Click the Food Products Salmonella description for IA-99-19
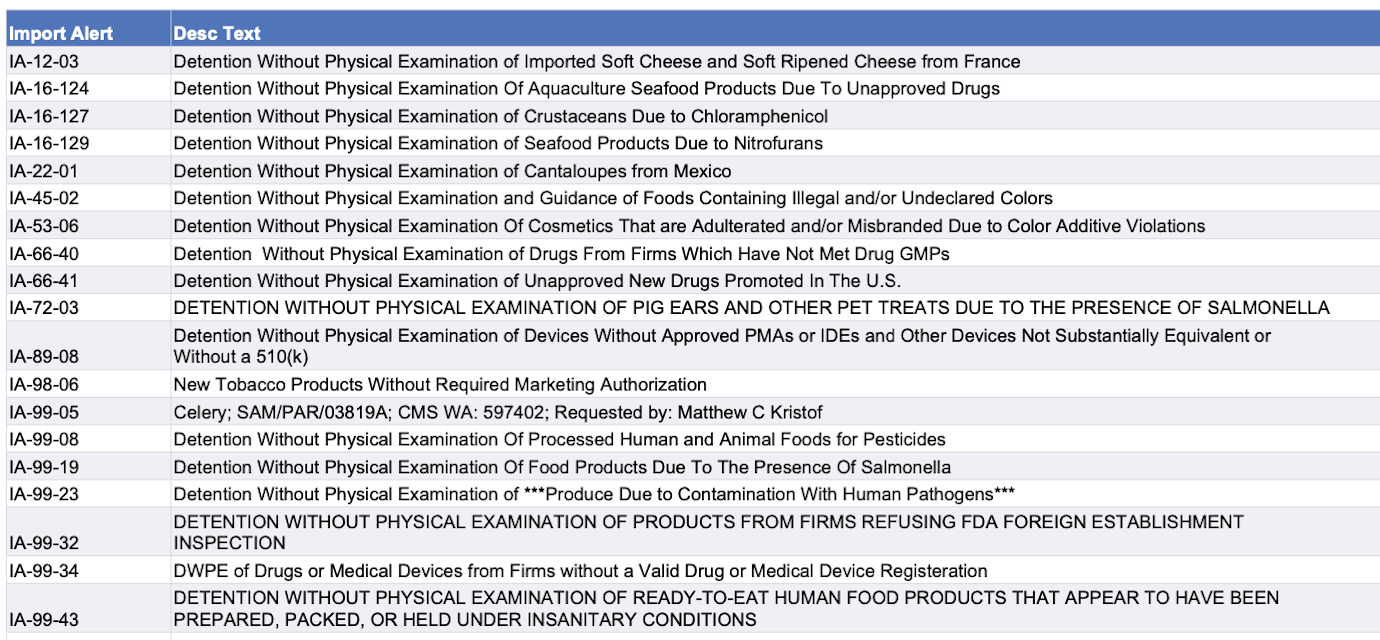This screenshot has width=1380, height=640. tap(562, 467)
